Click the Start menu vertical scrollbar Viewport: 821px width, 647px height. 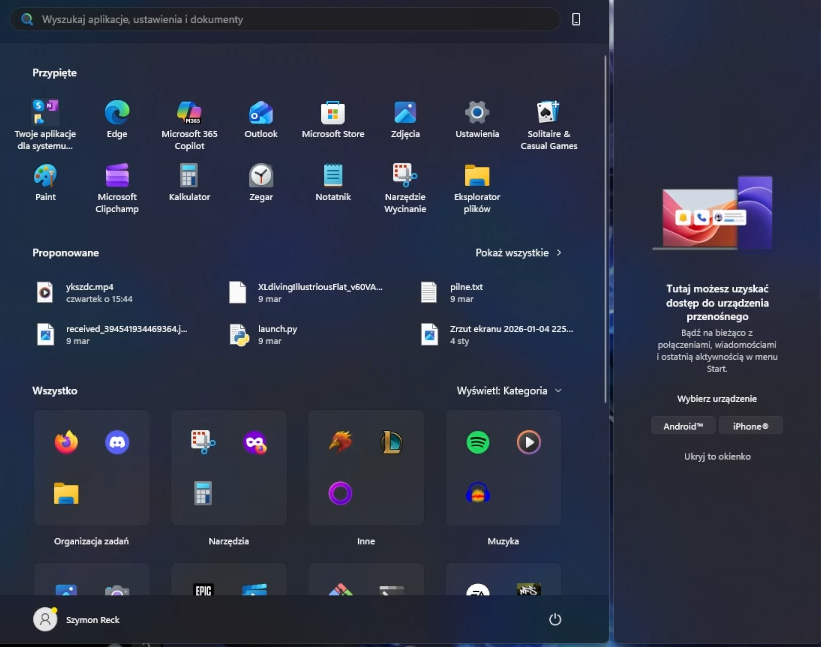pos(606,229)
